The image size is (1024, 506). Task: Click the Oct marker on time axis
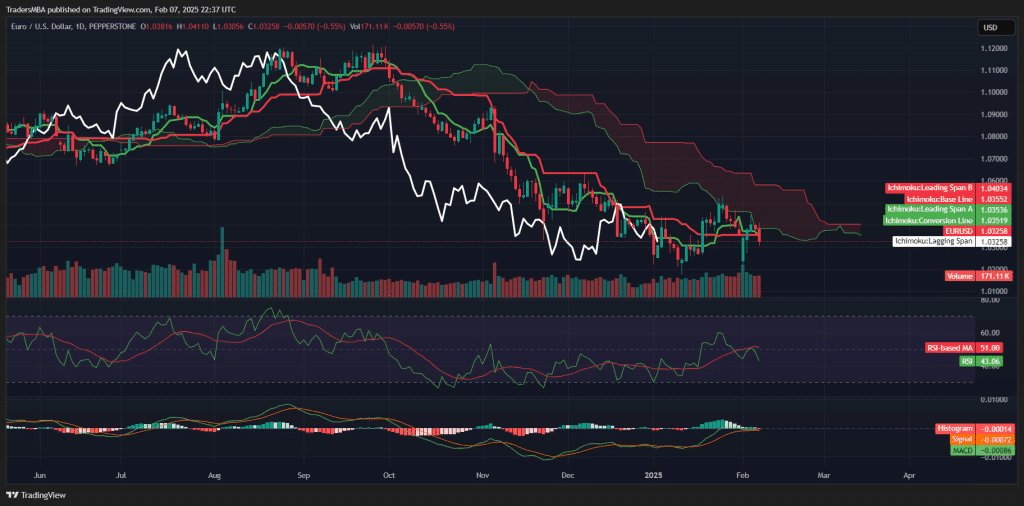(x=388, y=478)
